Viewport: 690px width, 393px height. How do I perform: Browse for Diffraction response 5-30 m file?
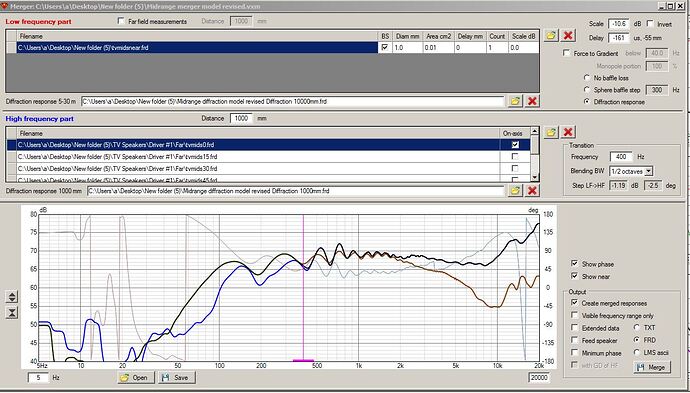(515, 101)
